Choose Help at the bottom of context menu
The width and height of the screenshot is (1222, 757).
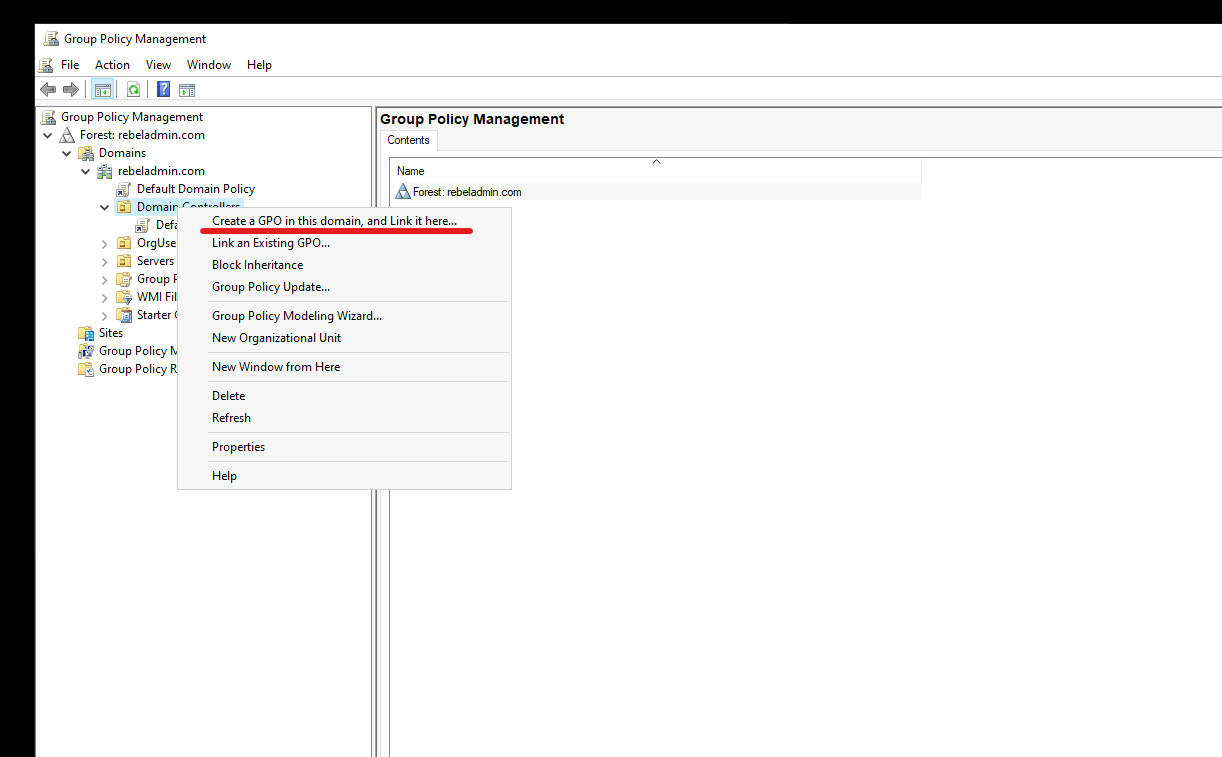tap(344, 476)
